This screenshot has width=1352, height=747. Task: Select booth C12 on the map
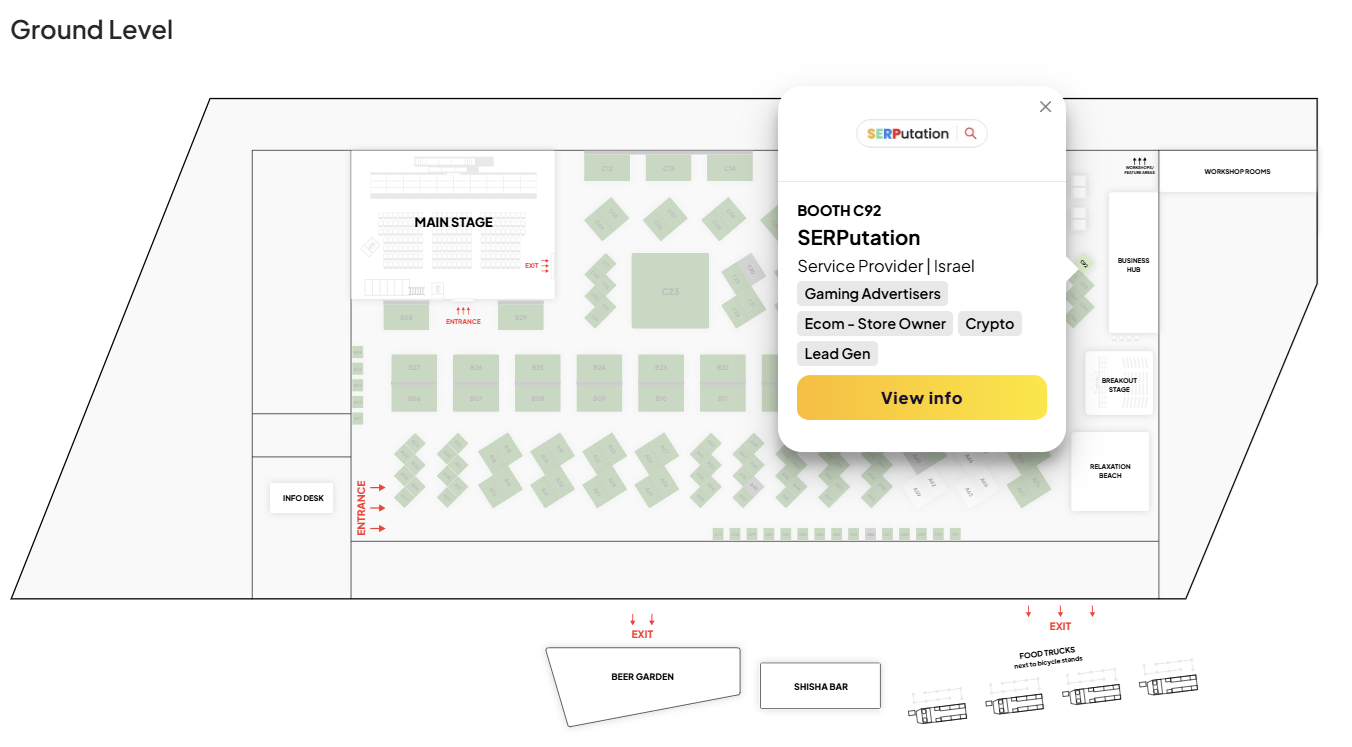coord(607,167)
